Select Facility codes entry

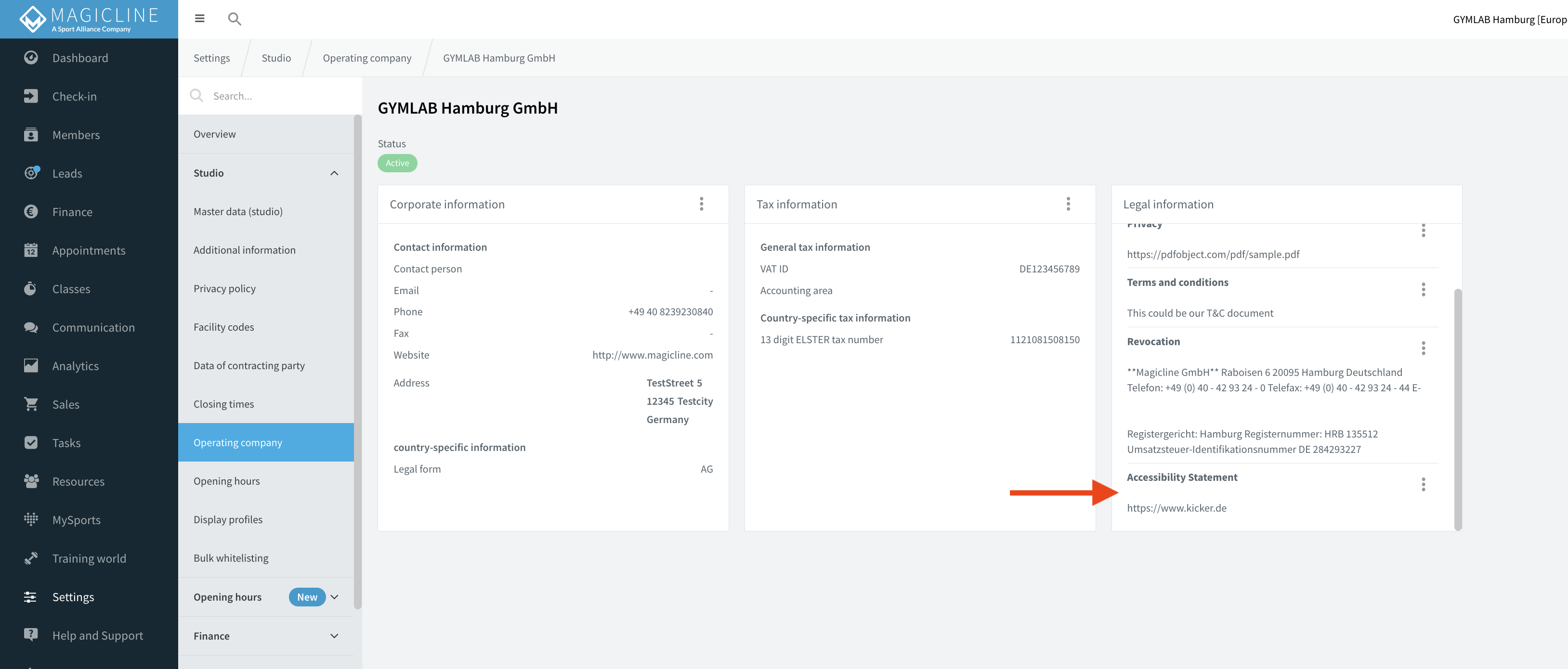266,327
